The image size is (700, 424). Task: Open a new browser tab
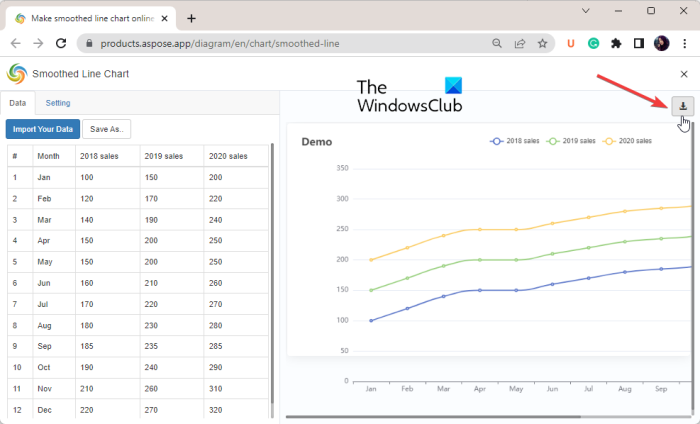click(191, 18)
